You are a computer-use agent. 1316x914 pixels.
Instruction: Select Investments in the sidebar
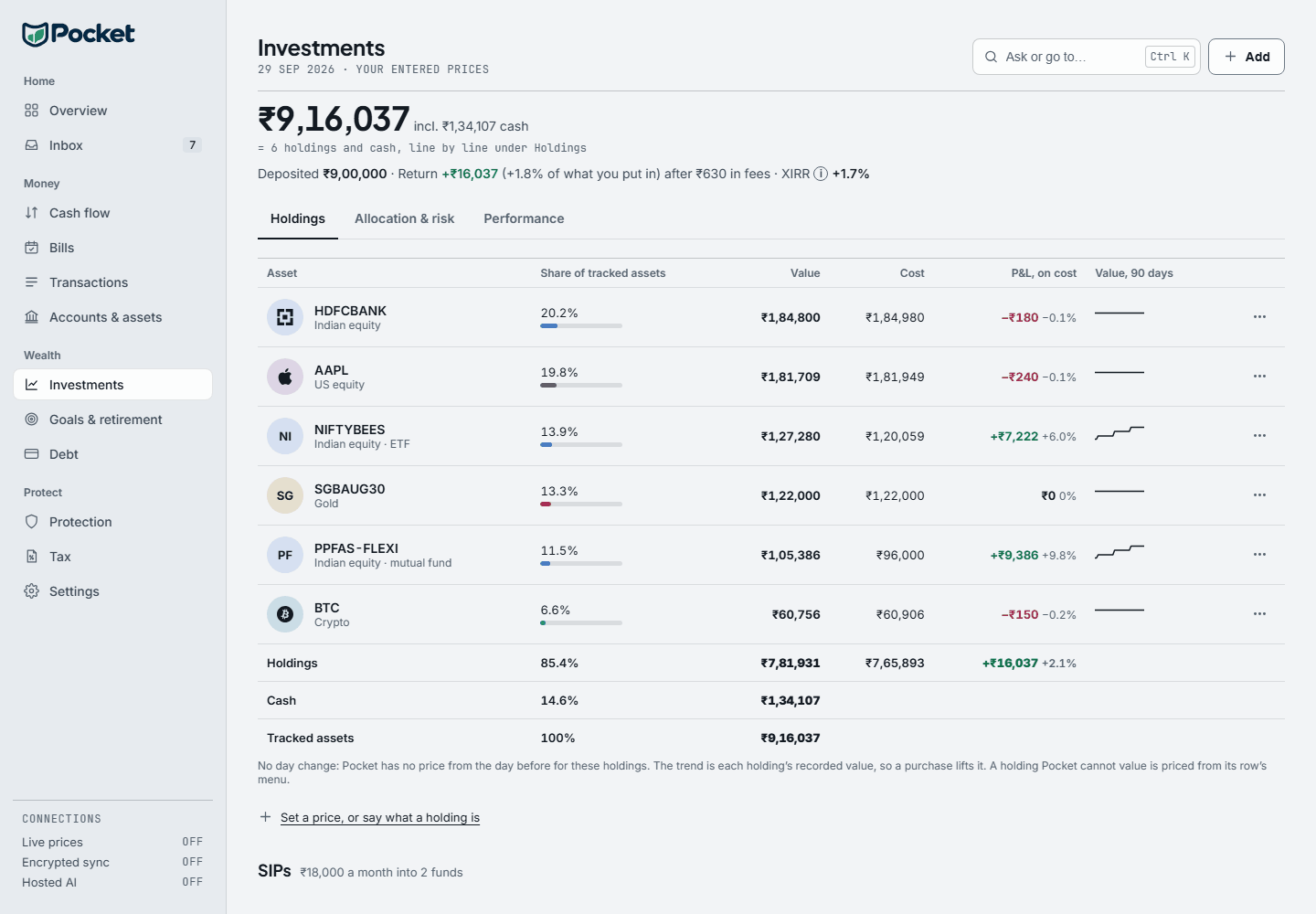[112, 385]
